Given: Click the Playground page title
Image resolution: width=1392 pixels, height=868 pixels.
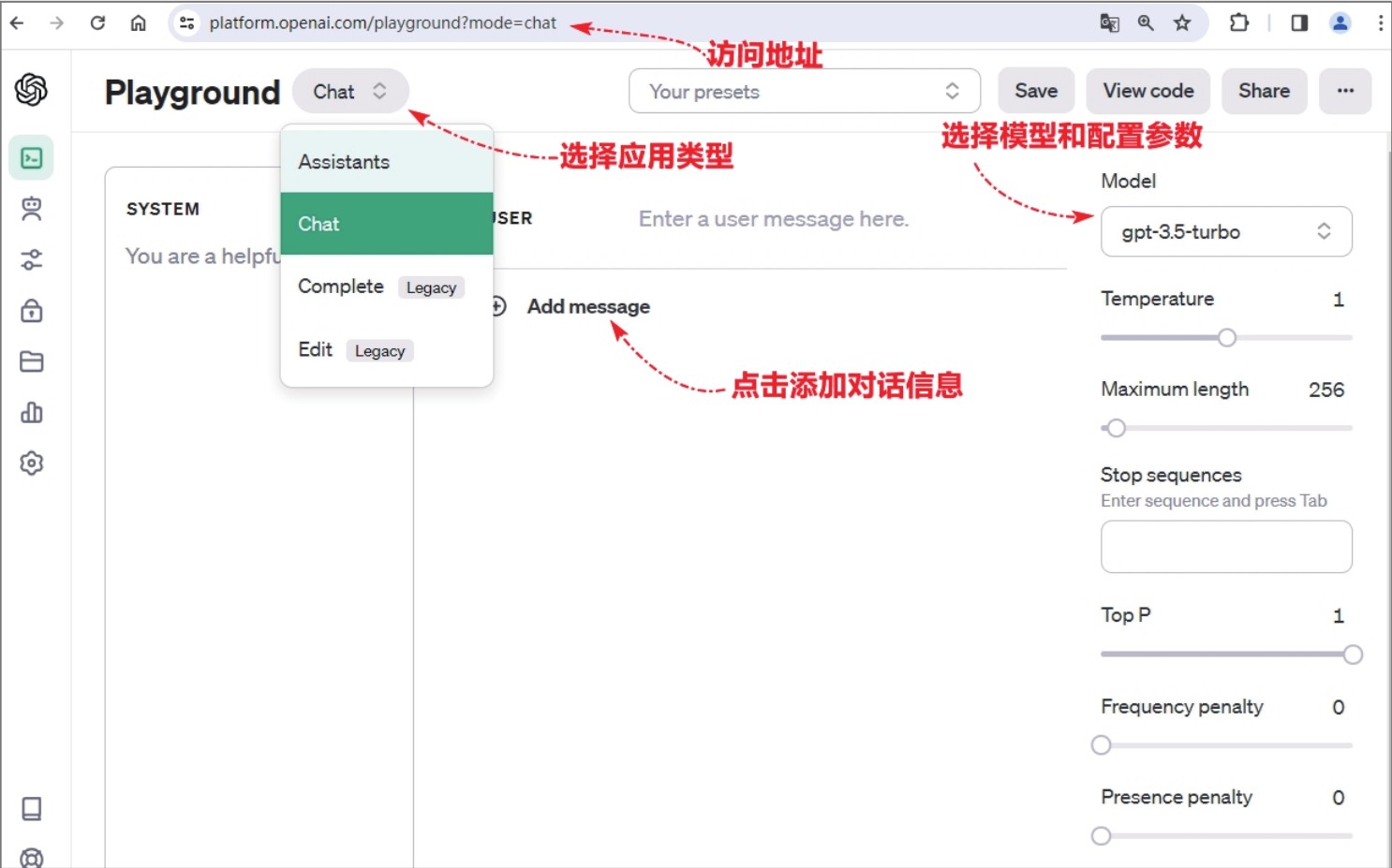Looking at the screenshot, I should (192, 92).
